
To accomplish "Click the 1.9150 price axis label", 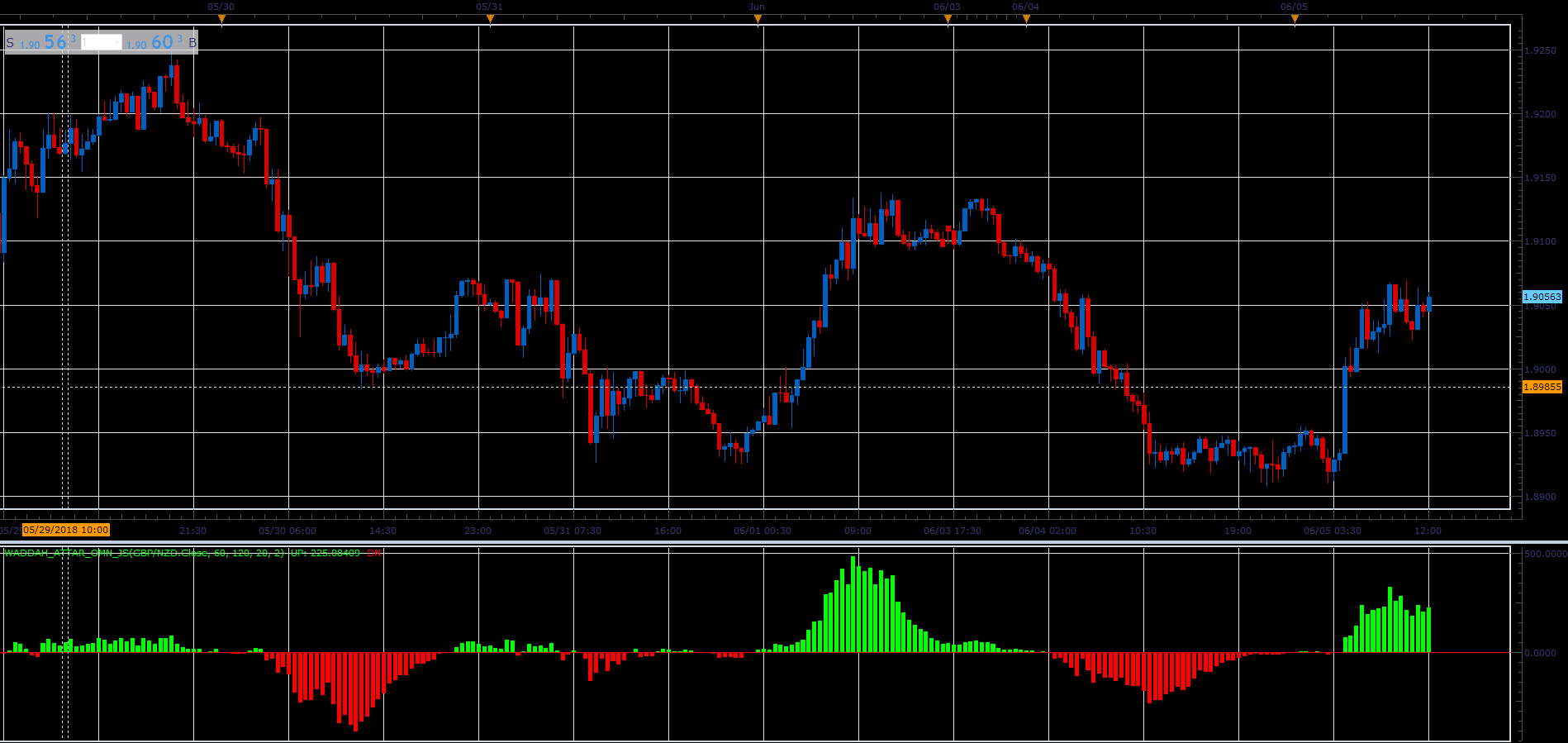I will pos(1540,178).
